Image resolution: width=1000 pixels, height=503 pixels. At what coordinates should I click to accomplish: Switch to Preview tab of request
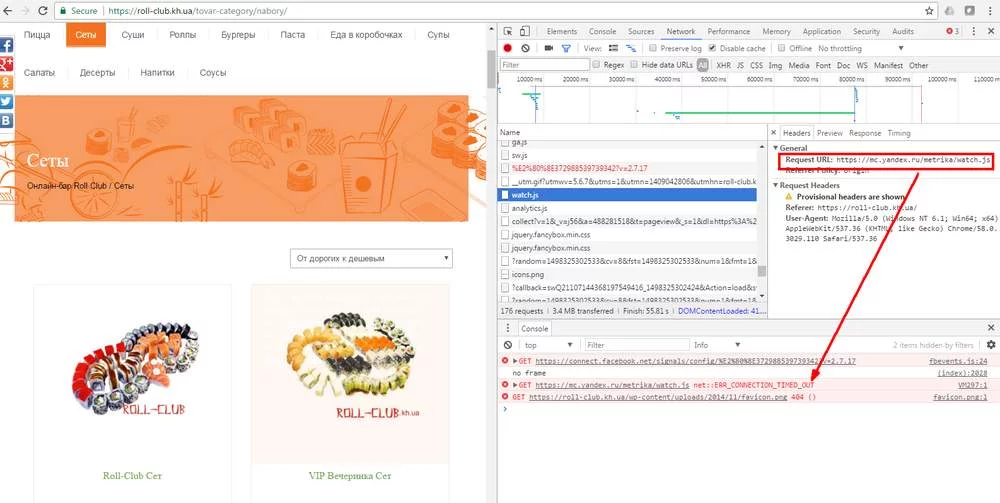[x=830, y=133]
